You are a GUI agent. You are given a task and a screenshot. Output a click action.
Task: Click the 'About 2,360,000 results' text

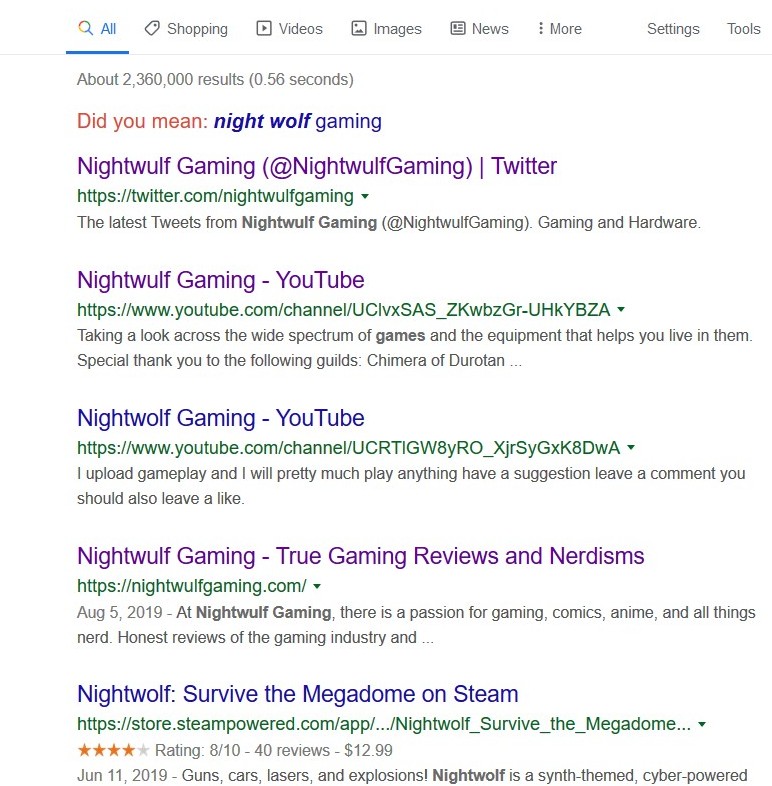tap(215, 79)
